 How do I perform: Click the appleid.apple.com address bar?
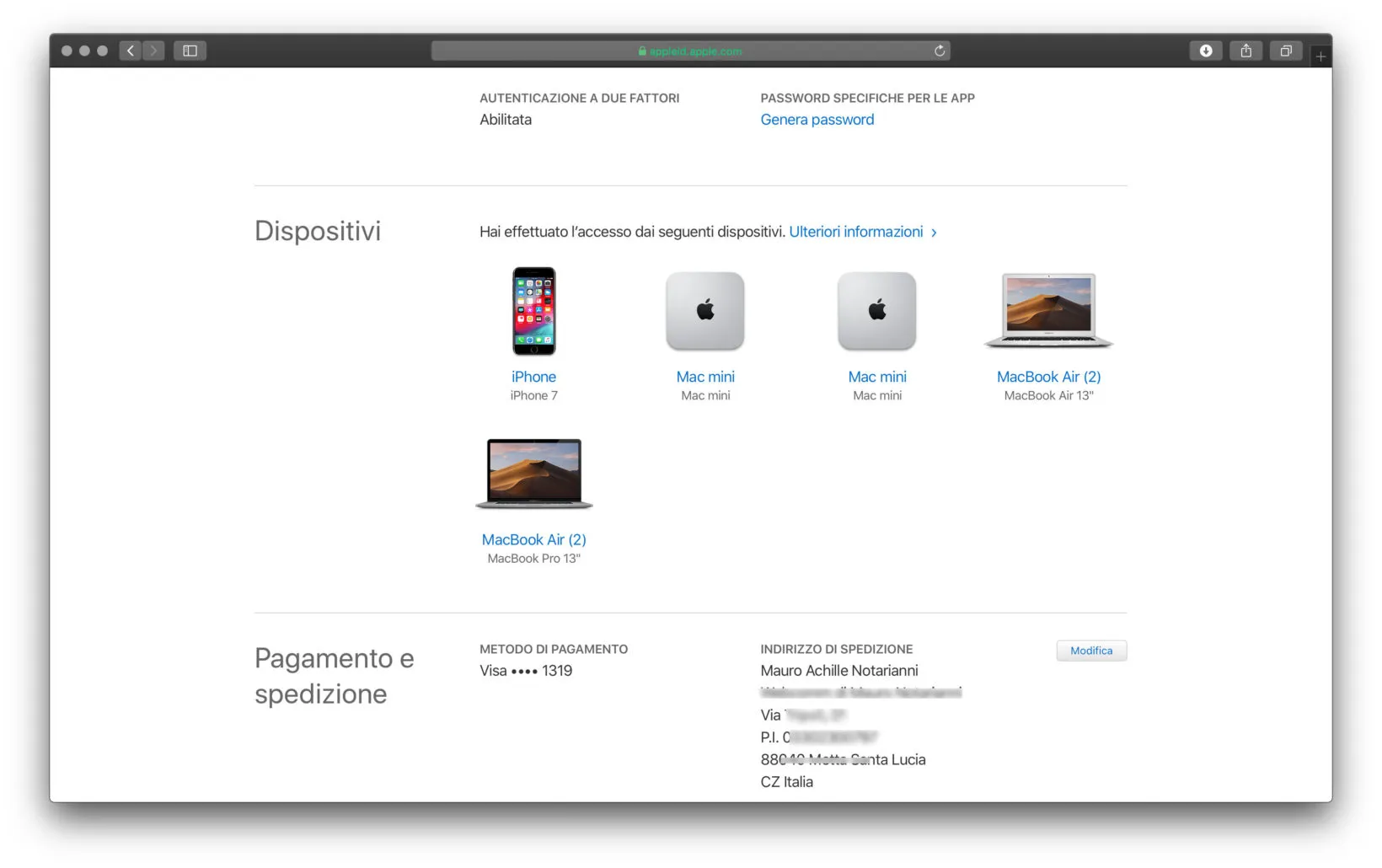[690, 51]
